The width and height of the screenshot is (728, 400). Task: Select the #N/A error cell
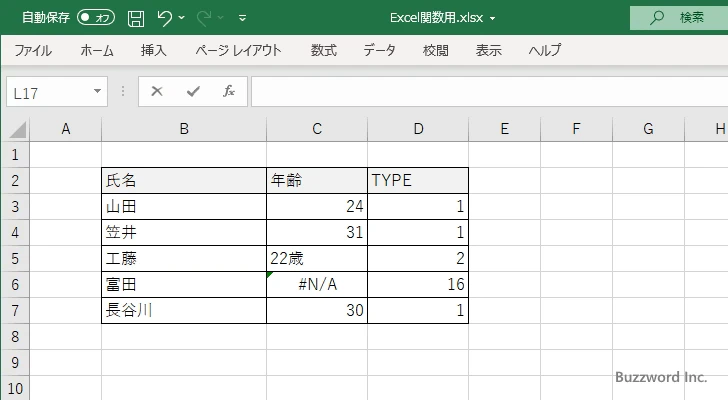point(317,284)
